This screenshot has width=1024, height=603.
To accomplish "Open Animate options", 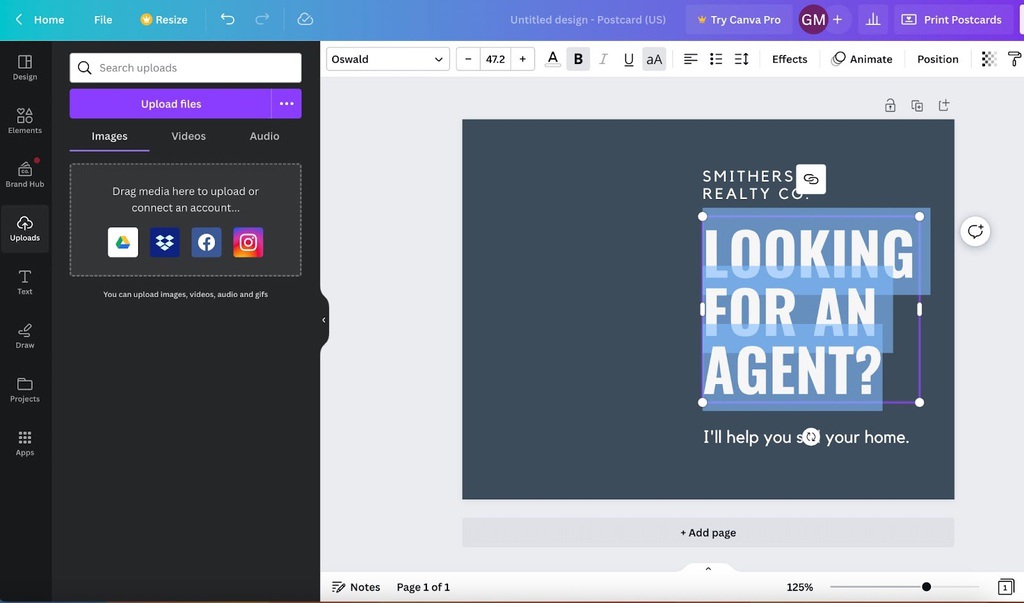I will click(x=861, y=59).
